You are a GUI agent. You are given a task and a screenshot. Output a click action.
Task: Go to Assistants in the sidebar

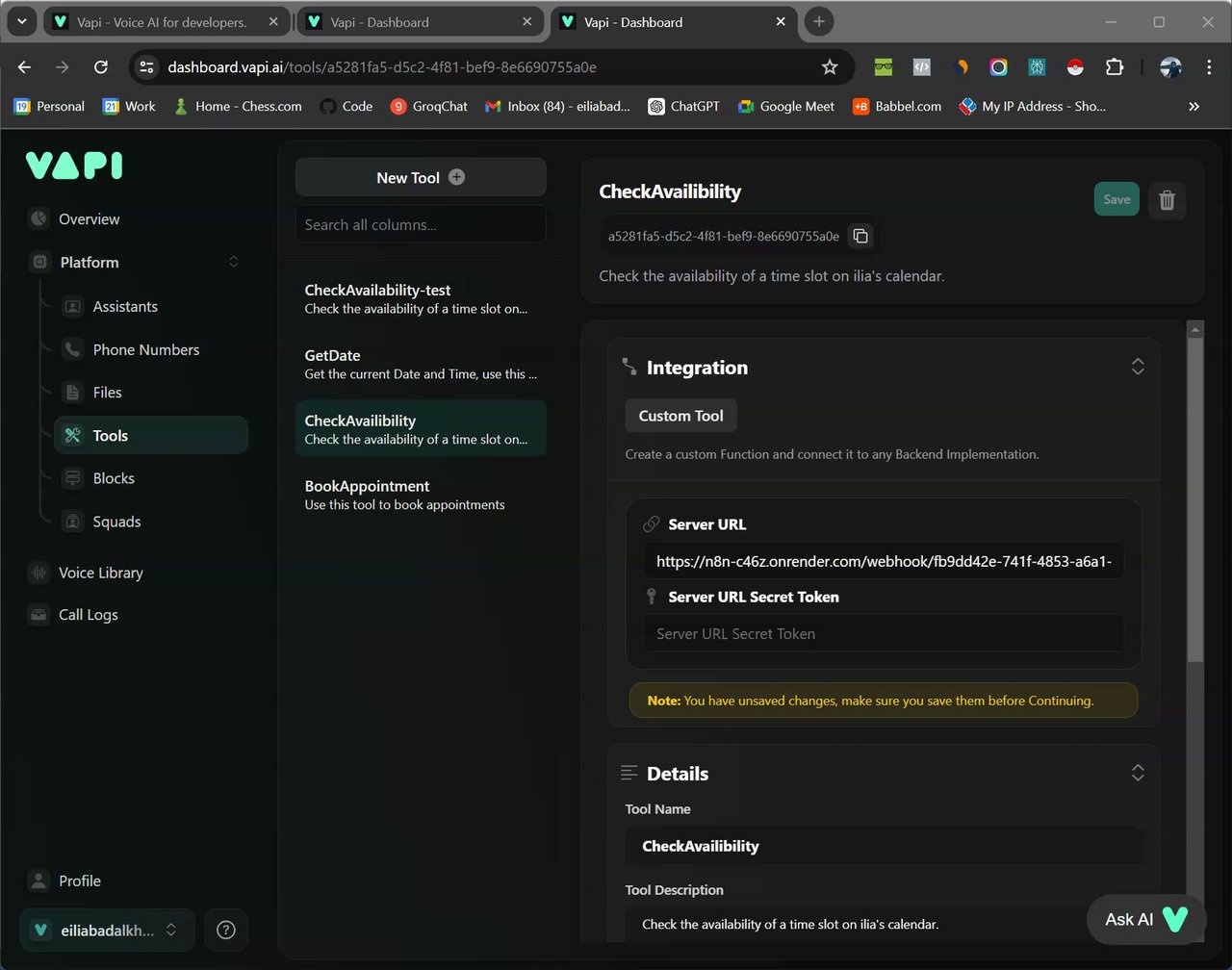pos(125,306)
